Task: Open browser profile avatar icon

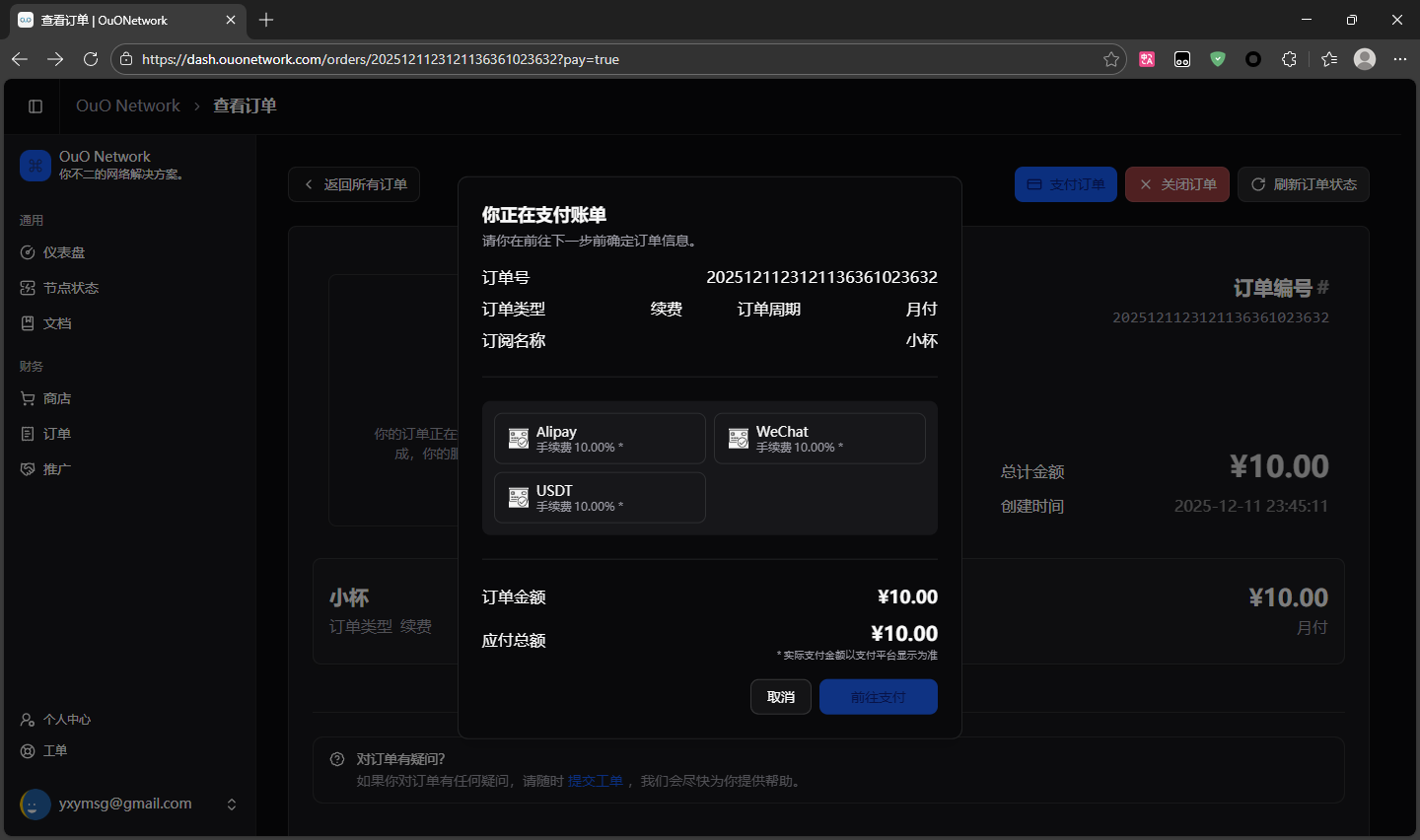Action: (1365, 59)
